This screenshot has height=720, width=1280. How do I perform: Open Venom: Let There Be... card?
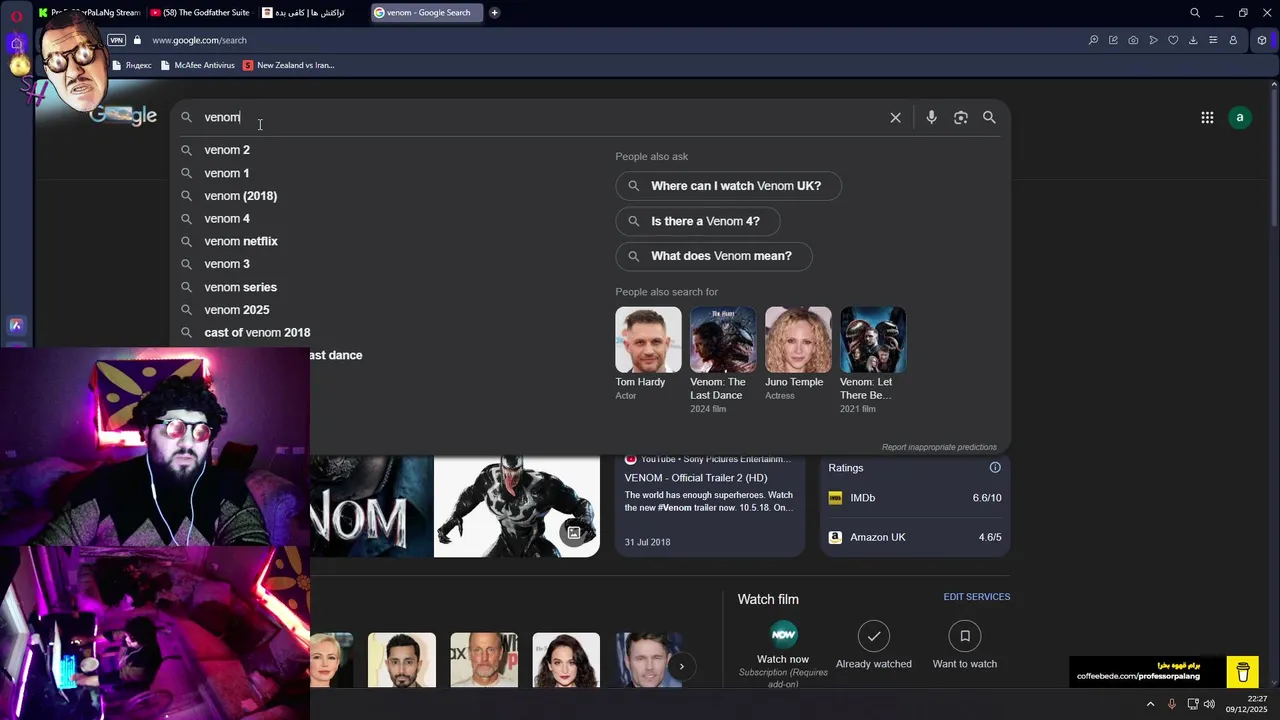872,360
